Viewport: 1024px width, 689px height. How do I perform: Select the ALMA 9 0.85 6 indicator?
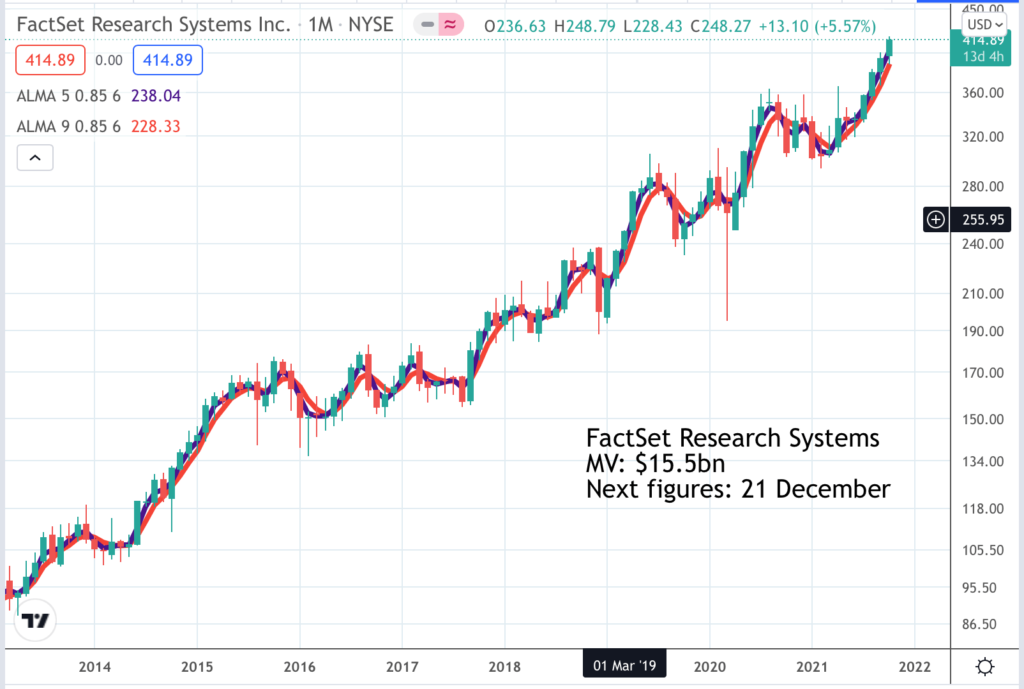click(69, 126)
